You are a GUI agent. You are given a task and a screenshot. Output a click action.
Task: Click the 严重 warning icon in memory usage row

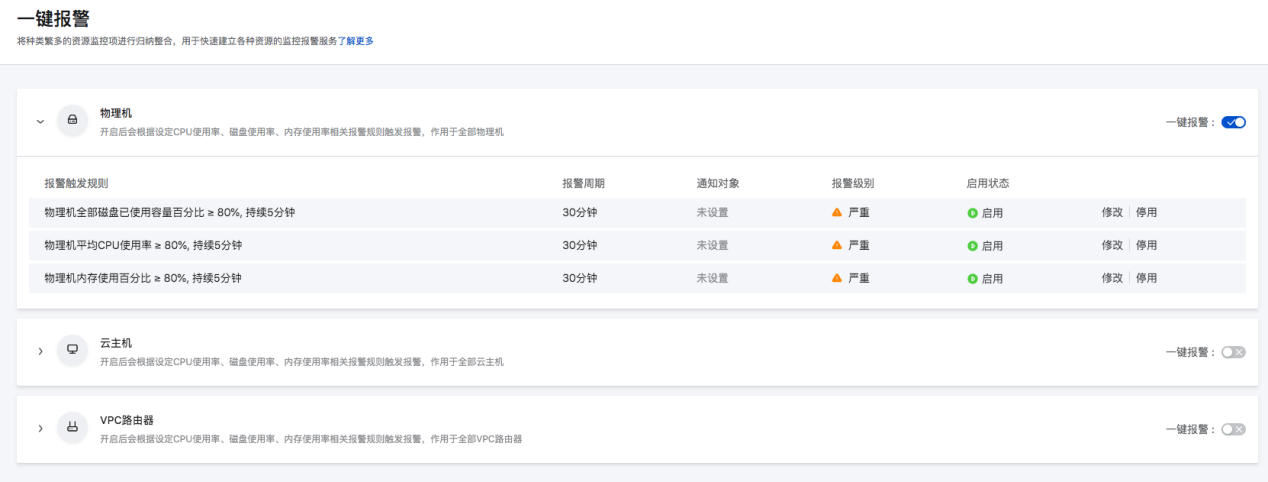(837, 278)
